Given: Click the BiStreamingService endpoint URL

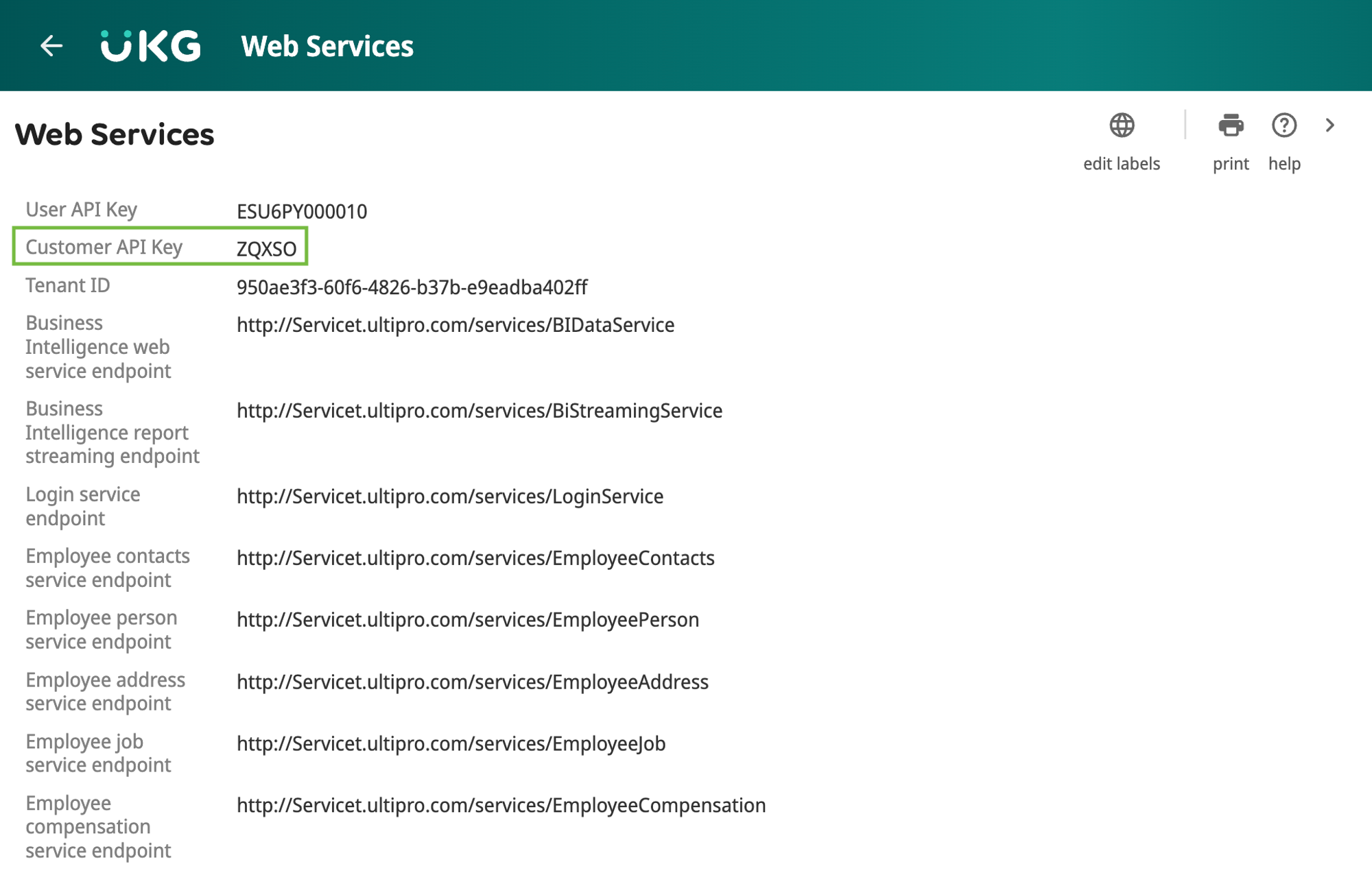Looking at the screenshot, I should pyautogui.click(x=480, y=411).
